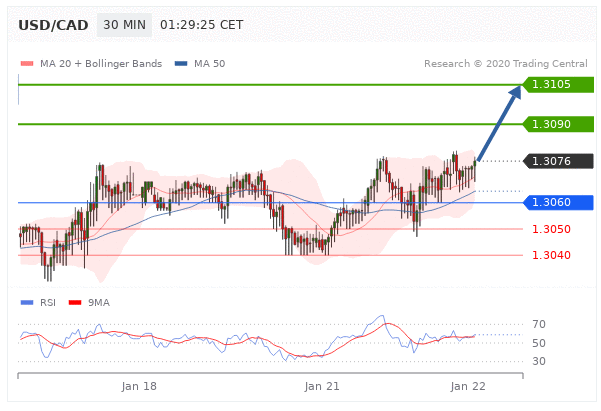Click the USD/CAD pair title
601x411 pixels.
tap(53, 25)
